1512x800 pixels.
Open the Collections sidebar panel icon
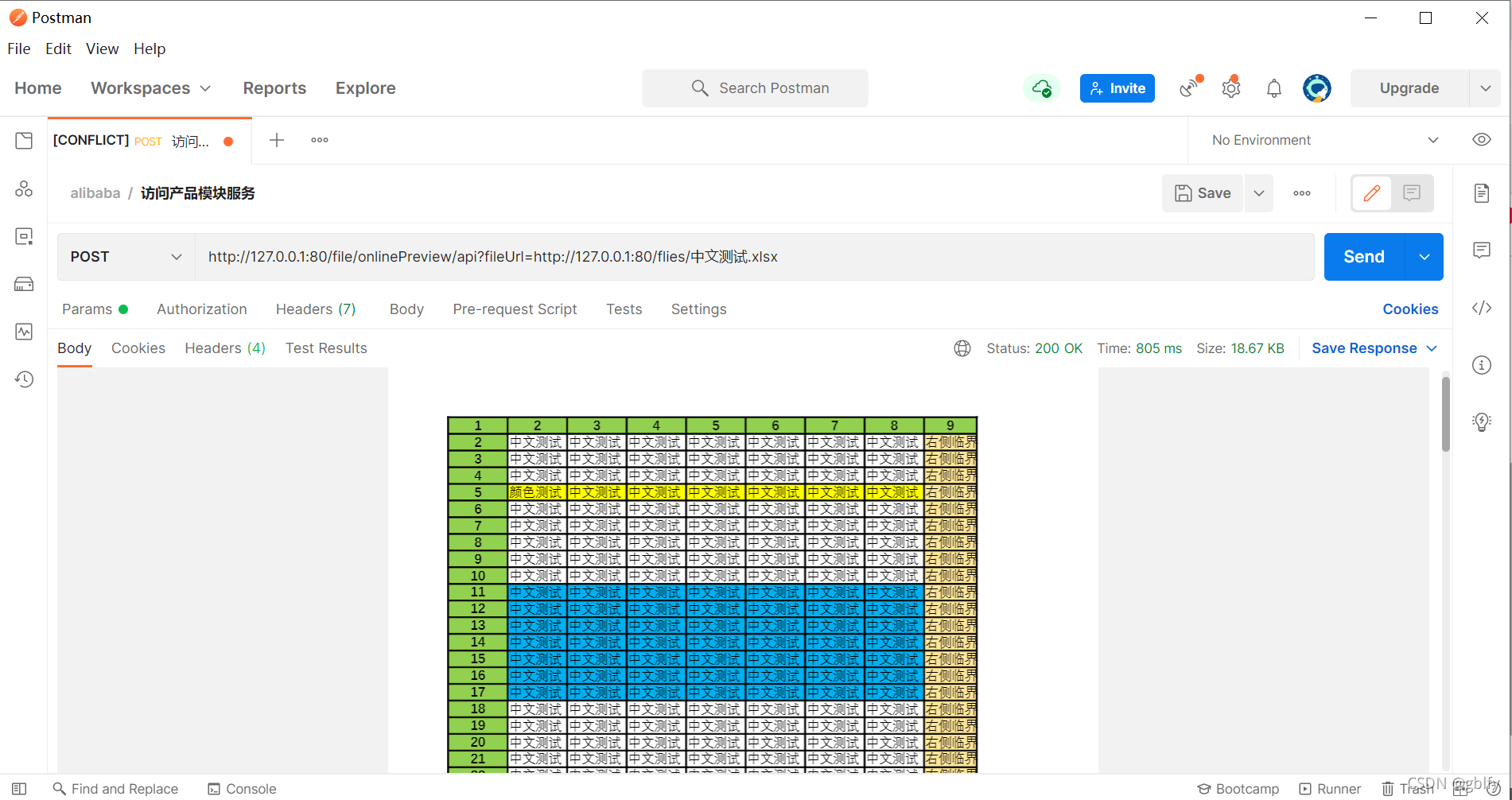24,141
